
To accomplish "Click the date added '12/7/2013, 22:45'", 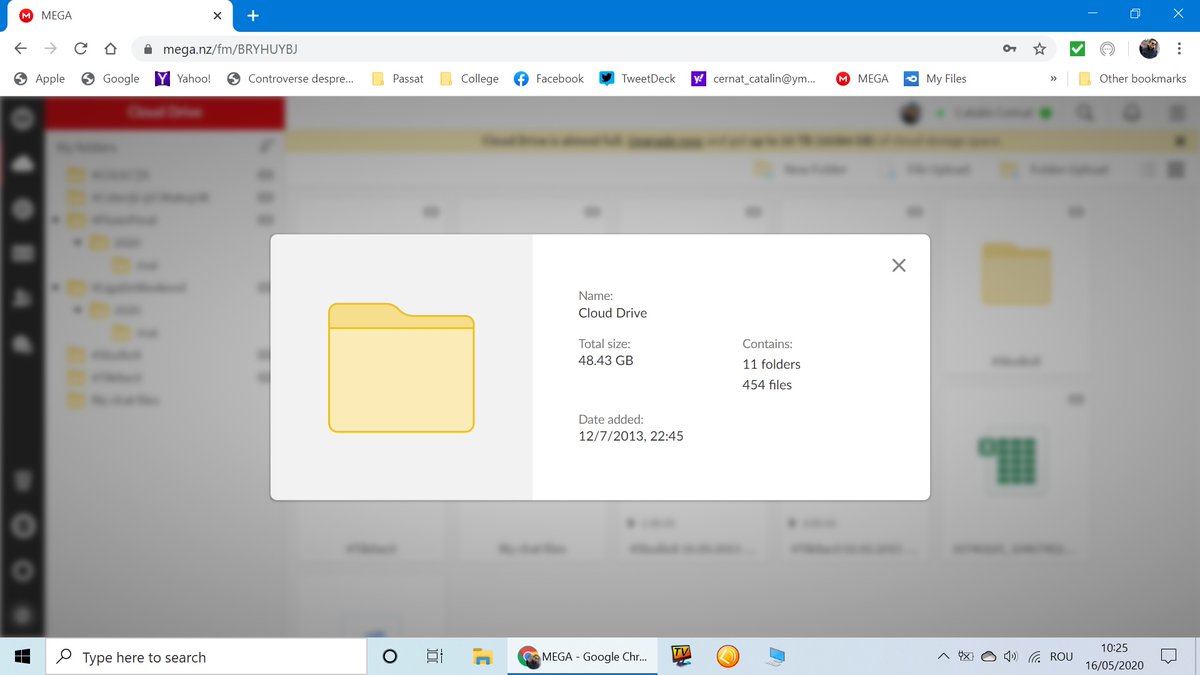I will [x=631, y=436].
